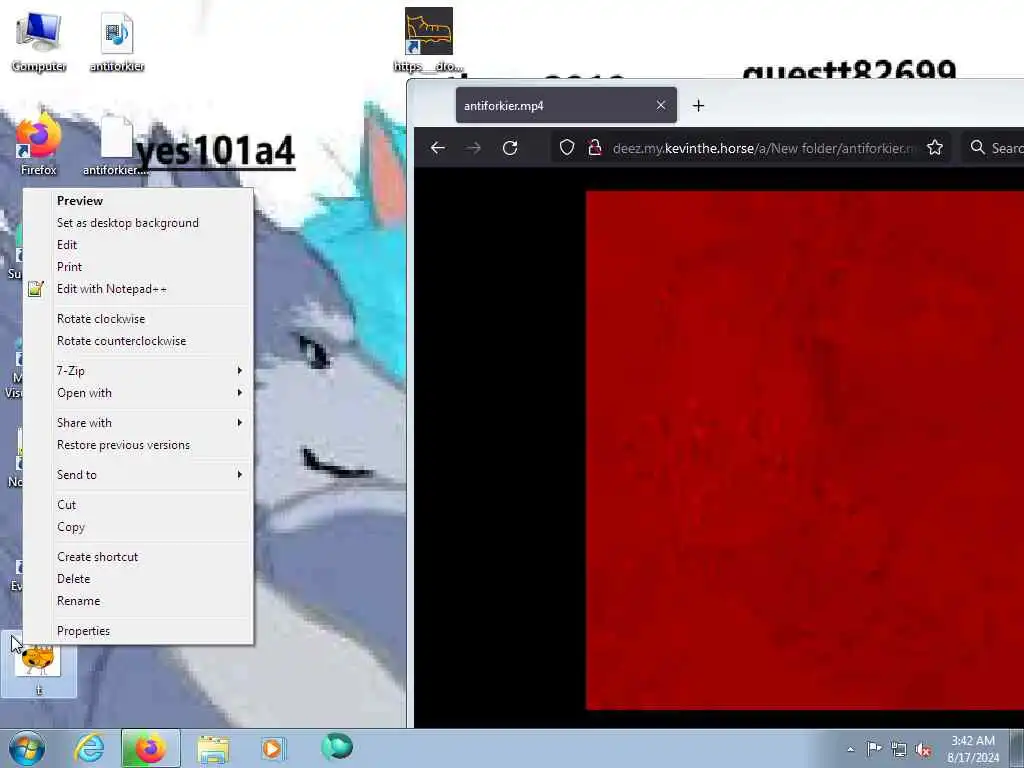Expand the Share with submenu
This screenshot has width=1024, height=768.
138,423
